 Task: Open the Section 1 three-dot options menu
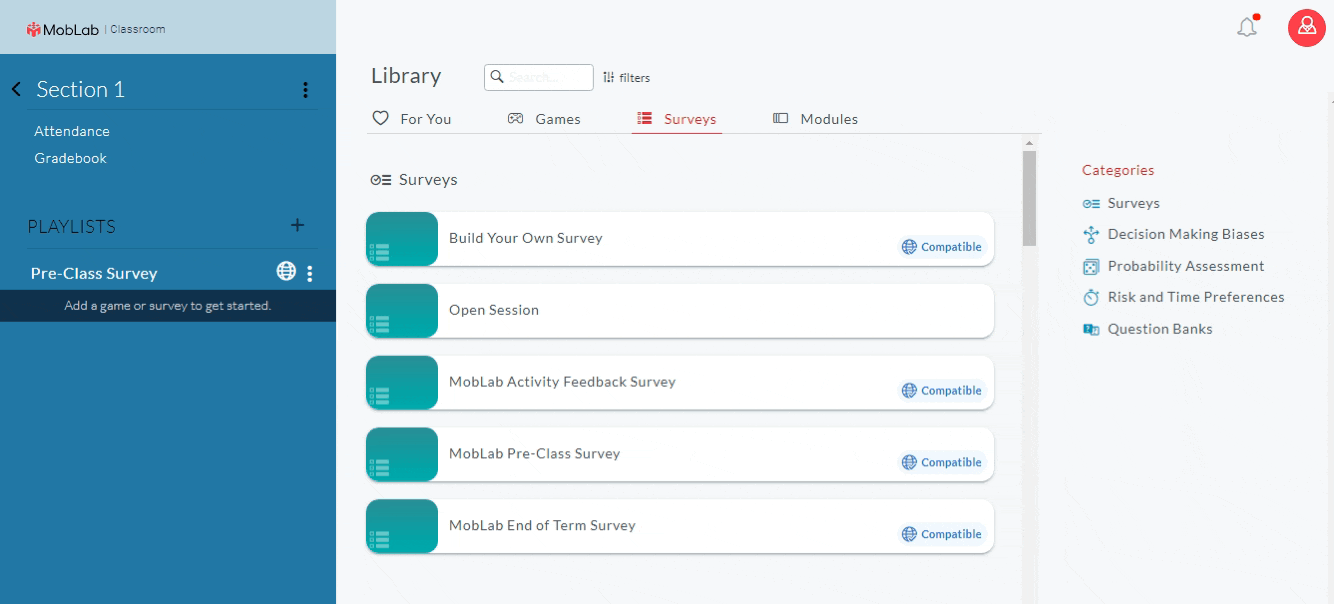coord(305,90)
